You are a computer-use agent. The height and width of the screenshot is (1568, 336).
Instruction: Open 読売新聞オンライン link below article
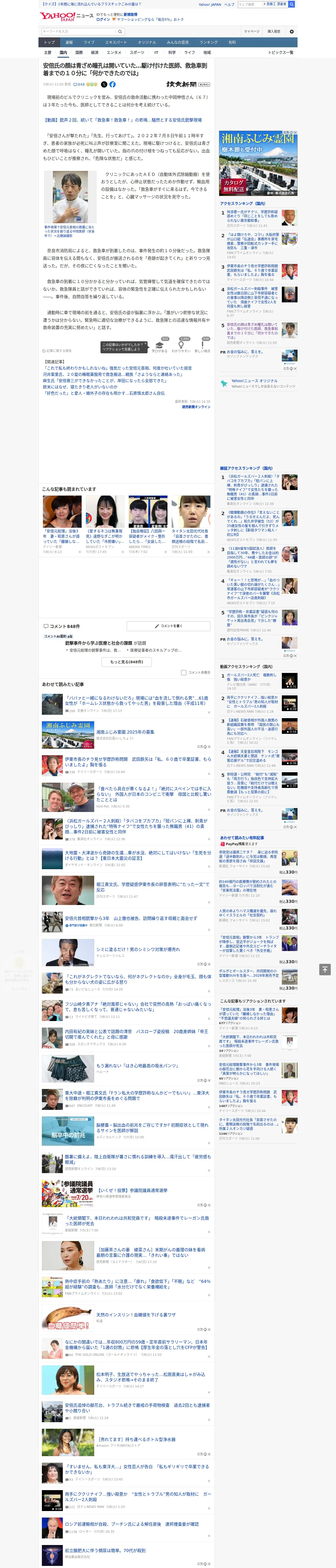click(196, 407)
